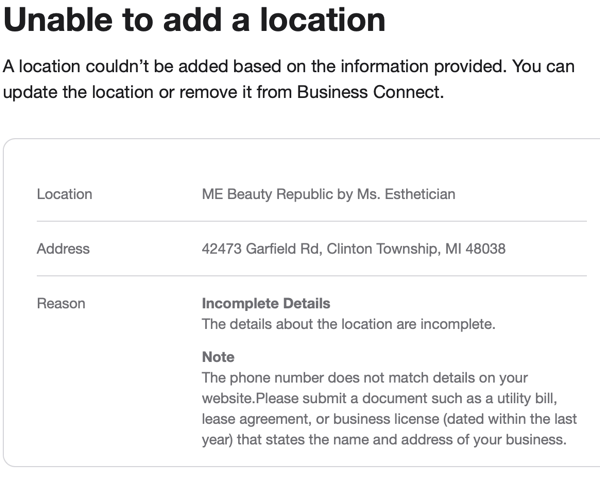Click the 'Unable to add a location' heading

(194, 20)
